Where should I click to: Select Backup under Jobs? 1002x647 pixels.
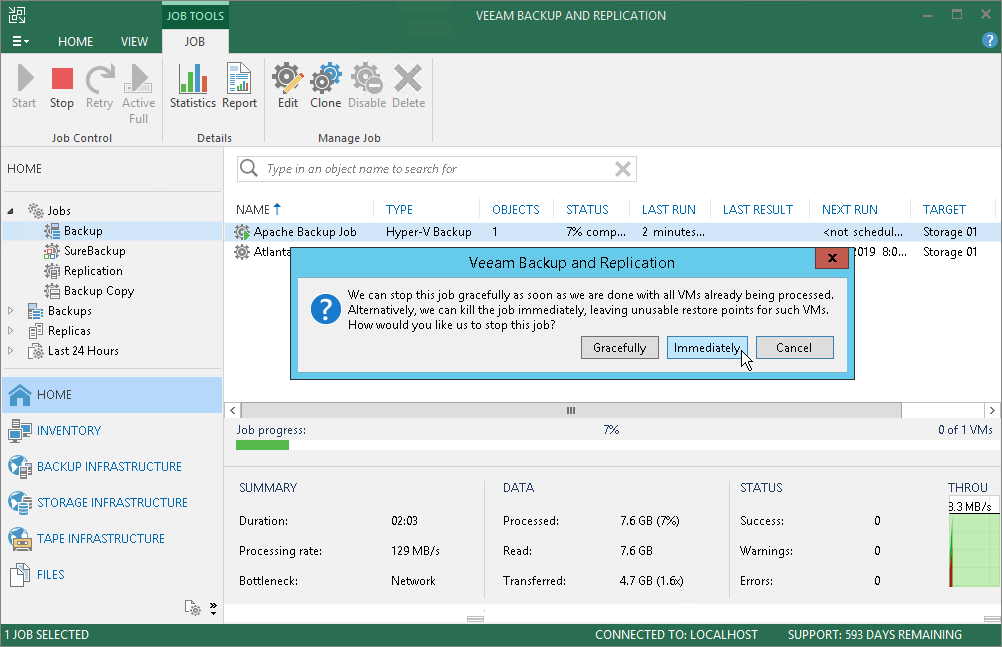[x=82, y=231]
